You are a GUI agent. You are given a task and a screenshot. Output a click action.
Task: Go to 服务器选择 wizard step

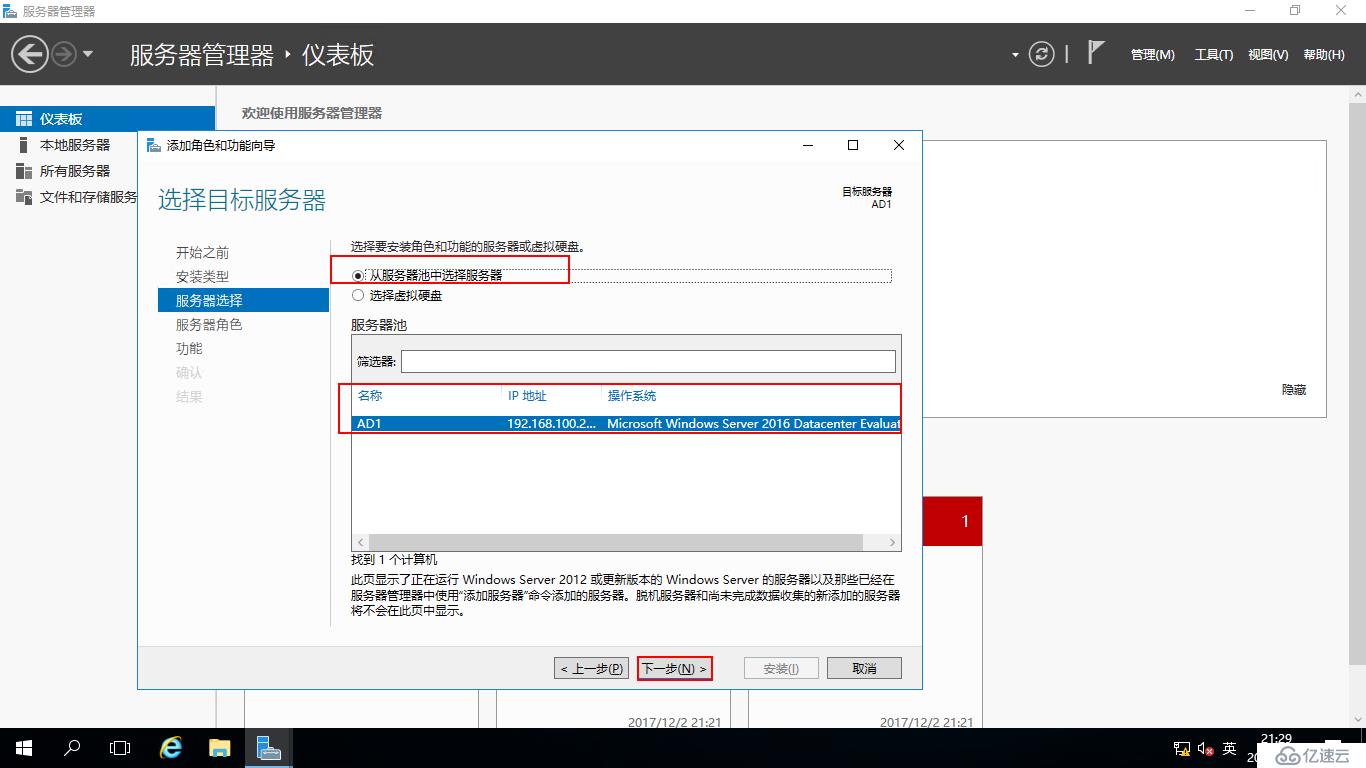pos(243,300)
